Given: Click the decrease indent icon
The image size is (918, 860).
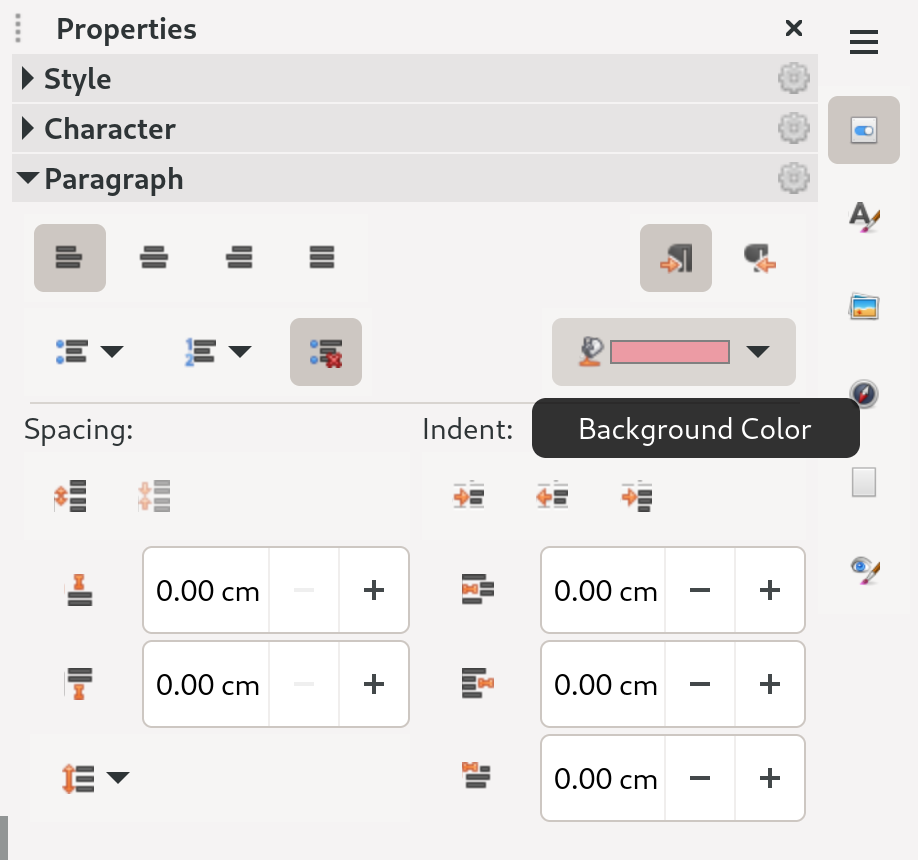Looking at the screenshot, I should pos(552,495).
